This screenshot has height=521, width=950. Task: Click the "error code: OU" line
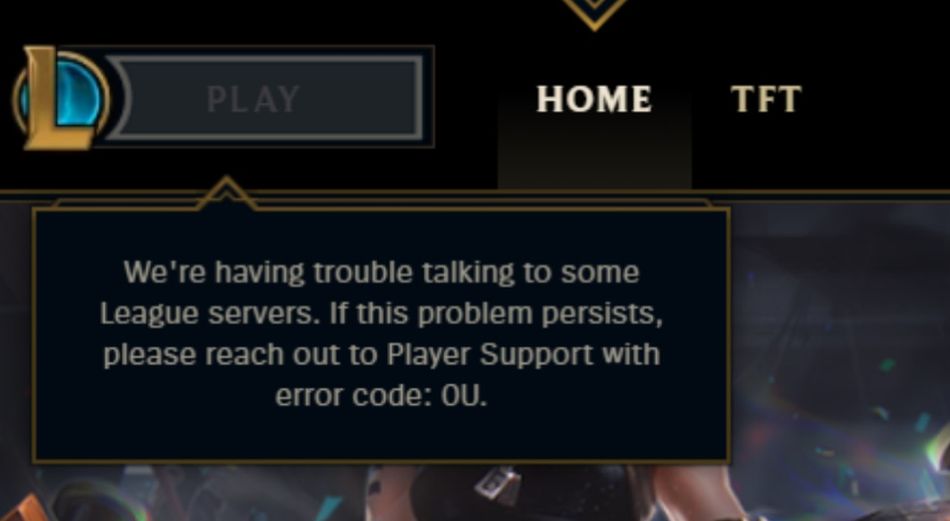[381, 396]
